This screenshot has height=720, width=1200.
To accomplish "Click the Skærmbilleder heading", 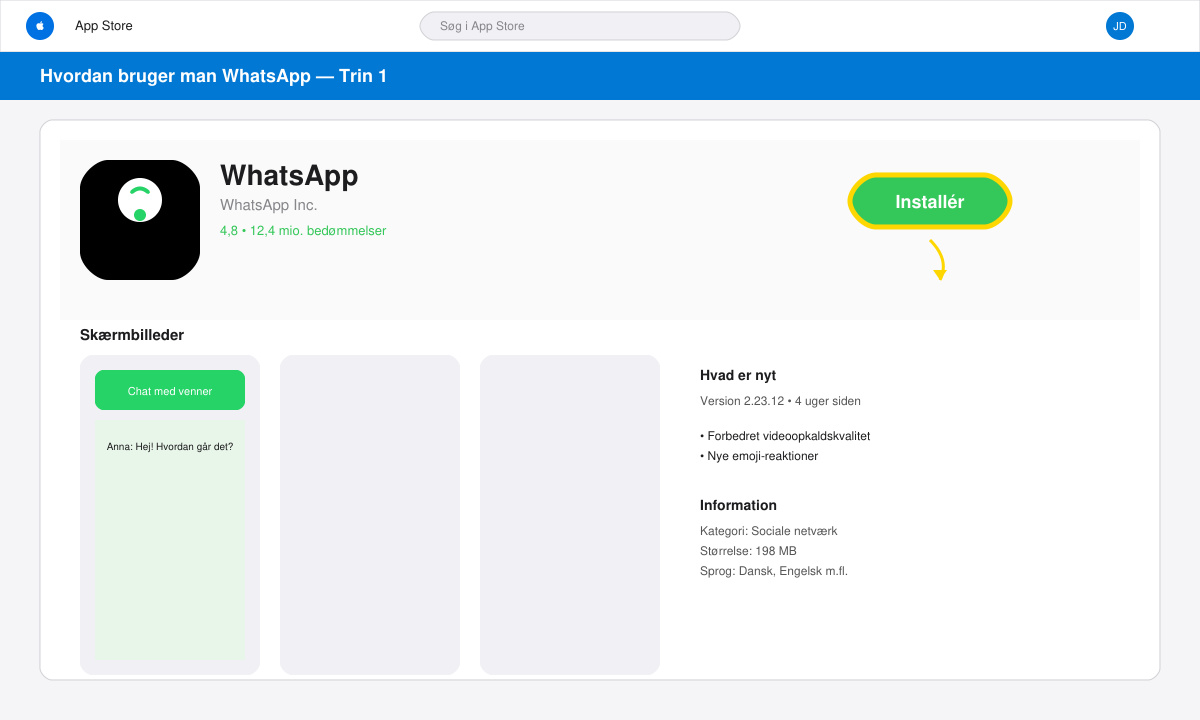I will coord(132,335).
